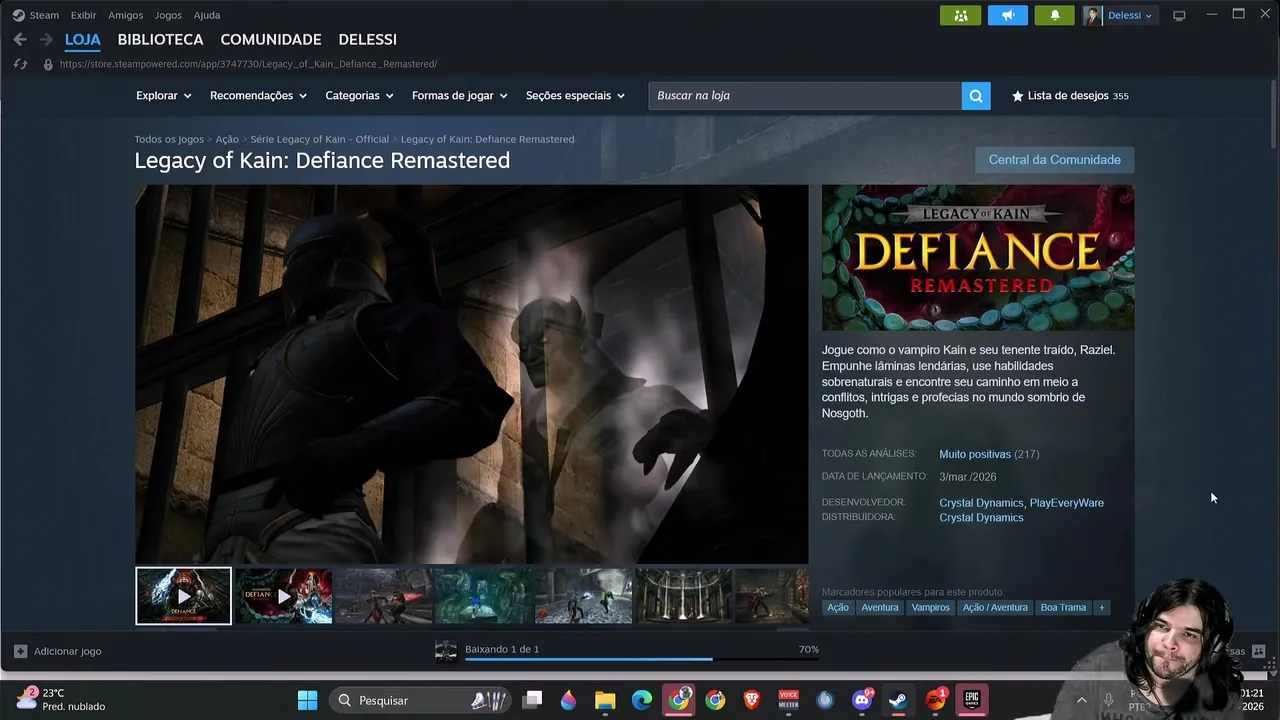Click the Buscar na loja search field
Screen dimensions: 1280x720
[x=805, y=96]
